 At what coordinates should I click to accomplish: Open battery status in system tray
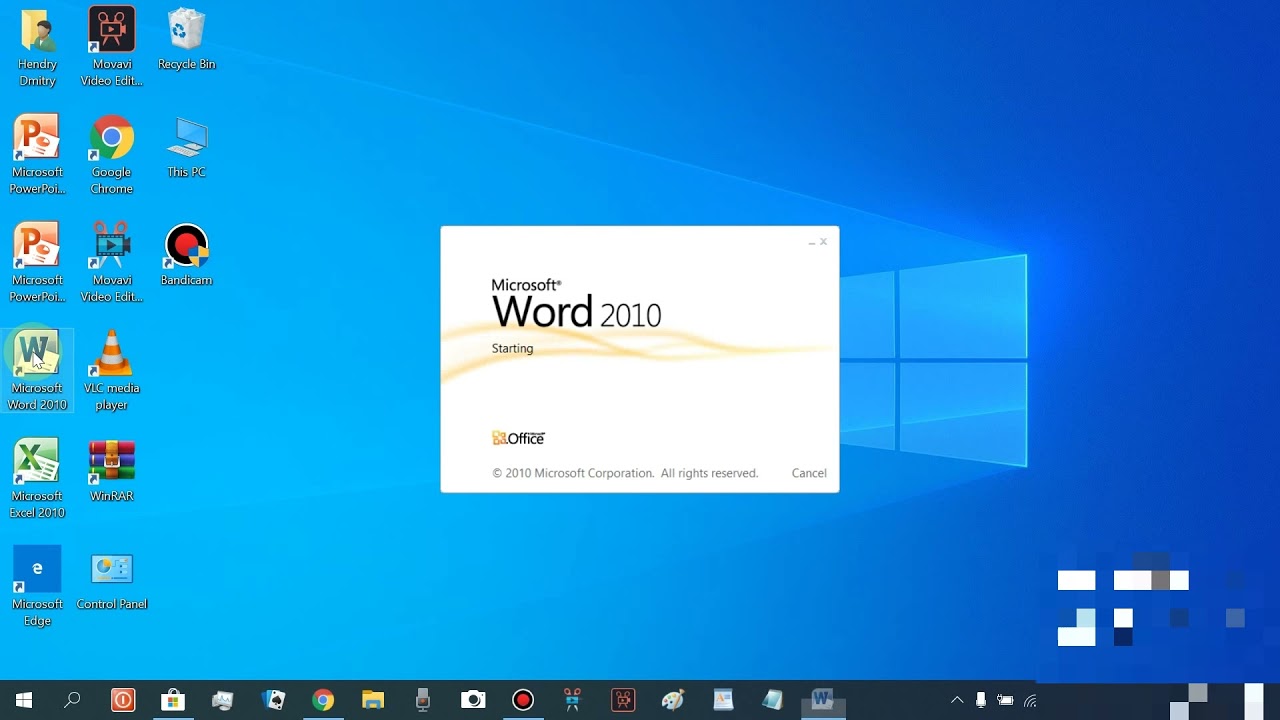(1005, 700)
